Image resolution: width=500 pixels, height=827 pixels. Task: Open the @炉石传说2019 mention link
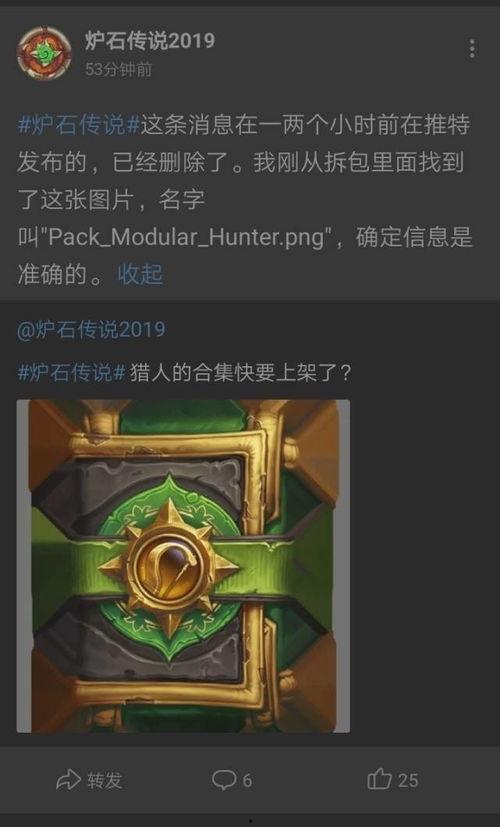[91, 330]
